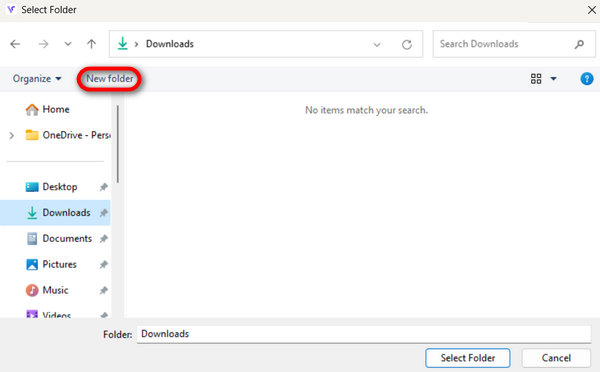Go to Home in the sidebar
The height and width of the screenshot is (372, 600).
47,109
